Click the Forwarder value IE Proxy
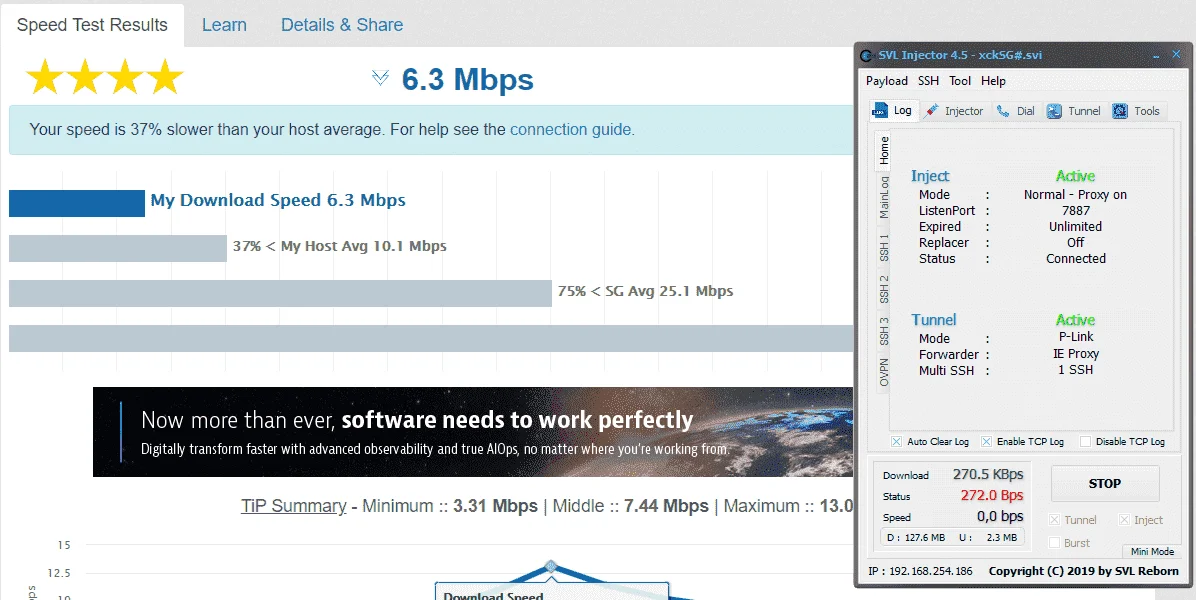1196x600 pixels. 1075,354
